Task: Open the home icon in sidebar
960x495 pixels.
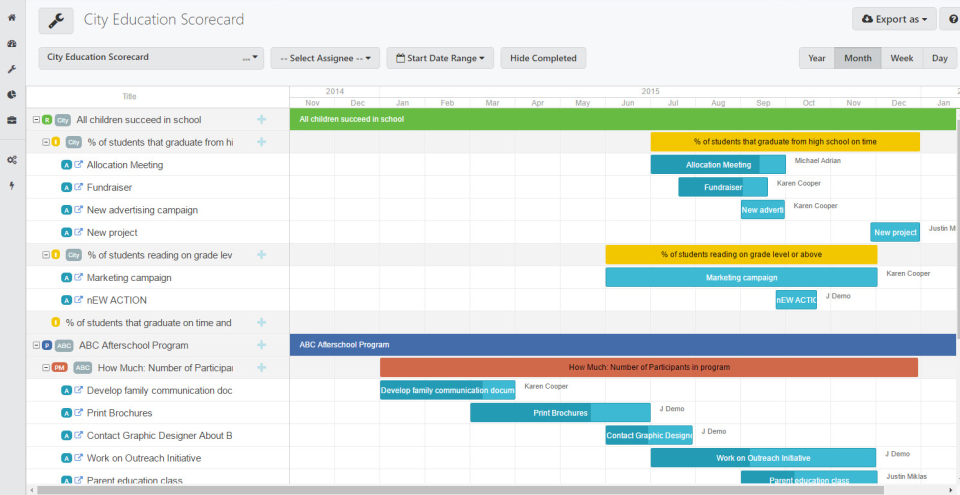Action: (12, 18)
